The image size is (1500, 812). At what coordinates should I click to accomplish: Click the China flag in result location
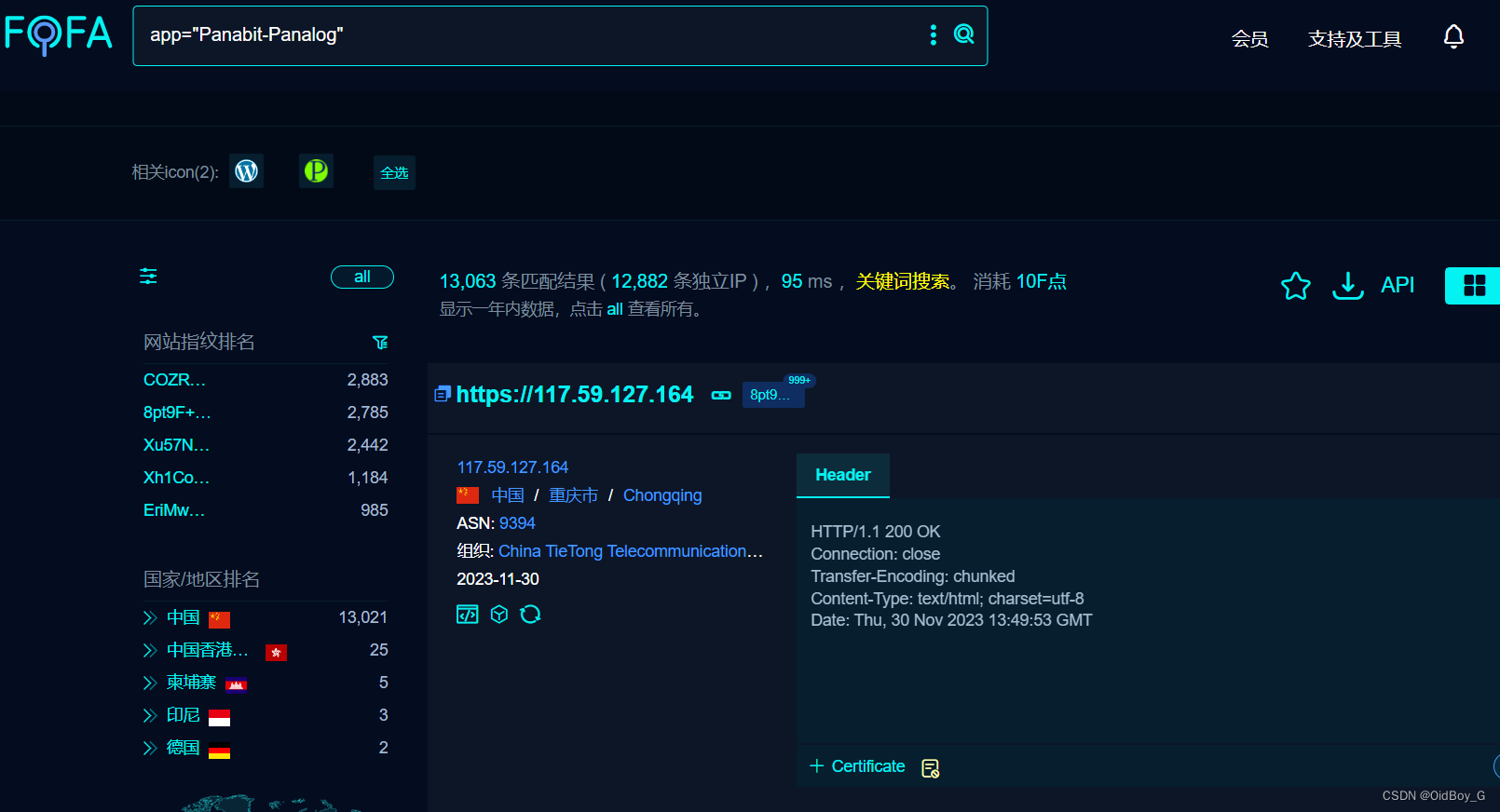(468, 495)
